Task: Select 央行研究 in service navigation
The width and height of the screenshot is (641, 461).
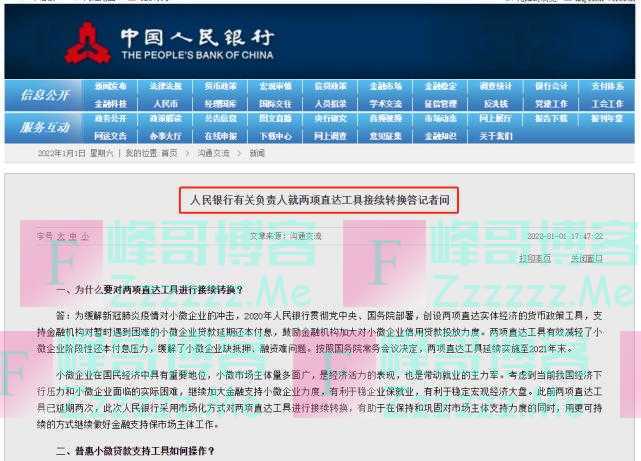Action: pos(331,119)
